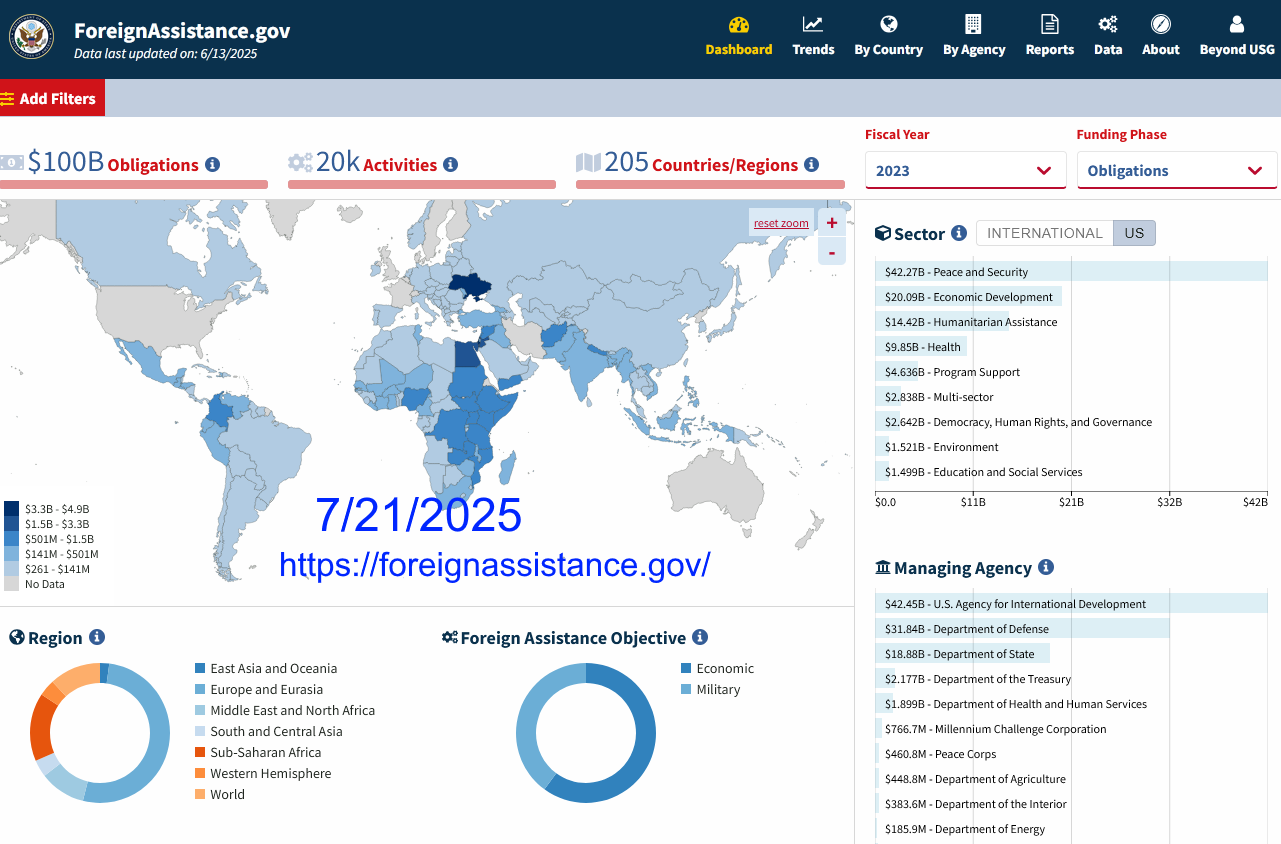Select Department of Defense bar
The image size is (1281, 844).
coord(1022,629)
